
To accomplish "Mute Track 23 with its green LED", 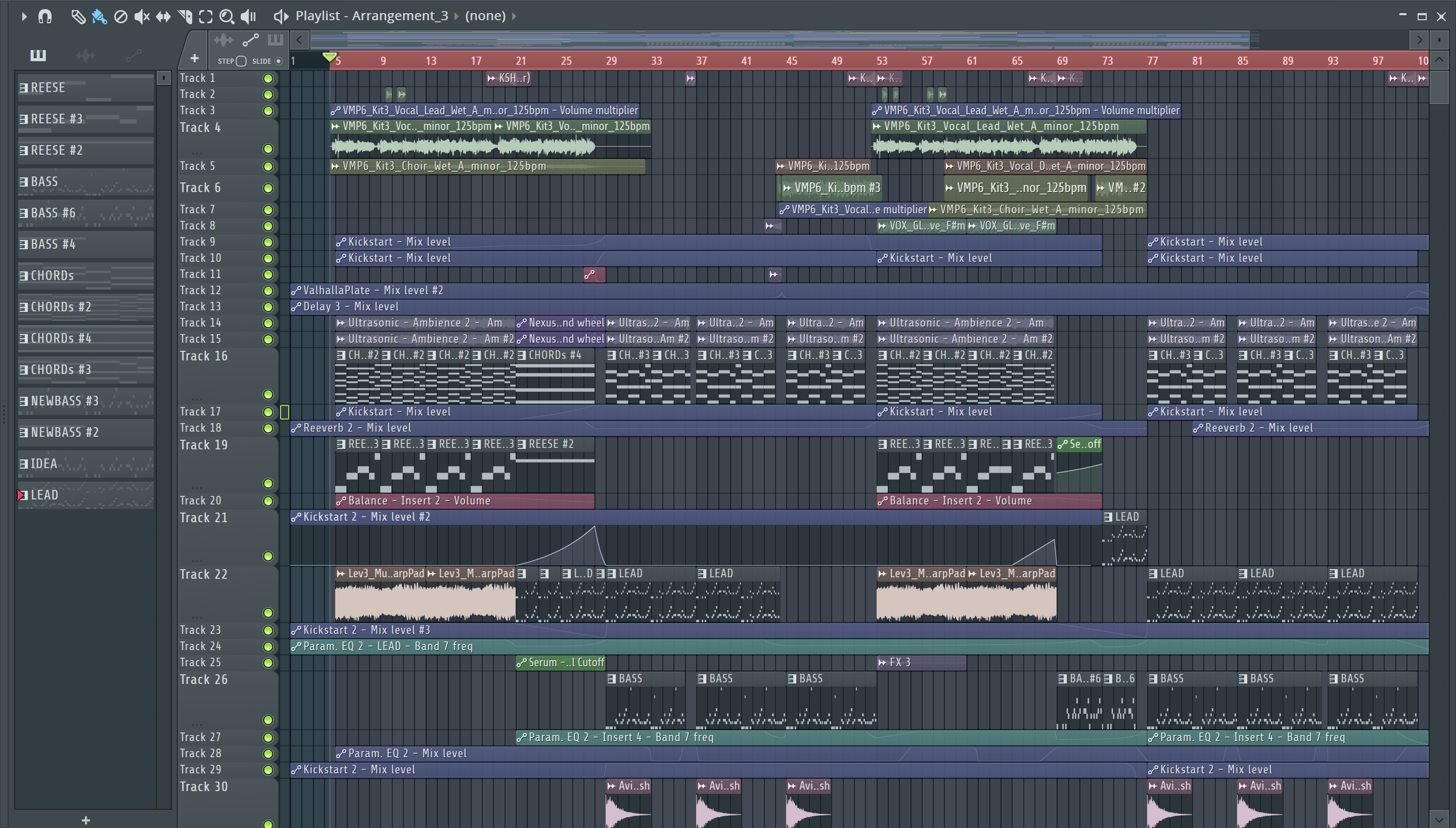I will point(268,630).
